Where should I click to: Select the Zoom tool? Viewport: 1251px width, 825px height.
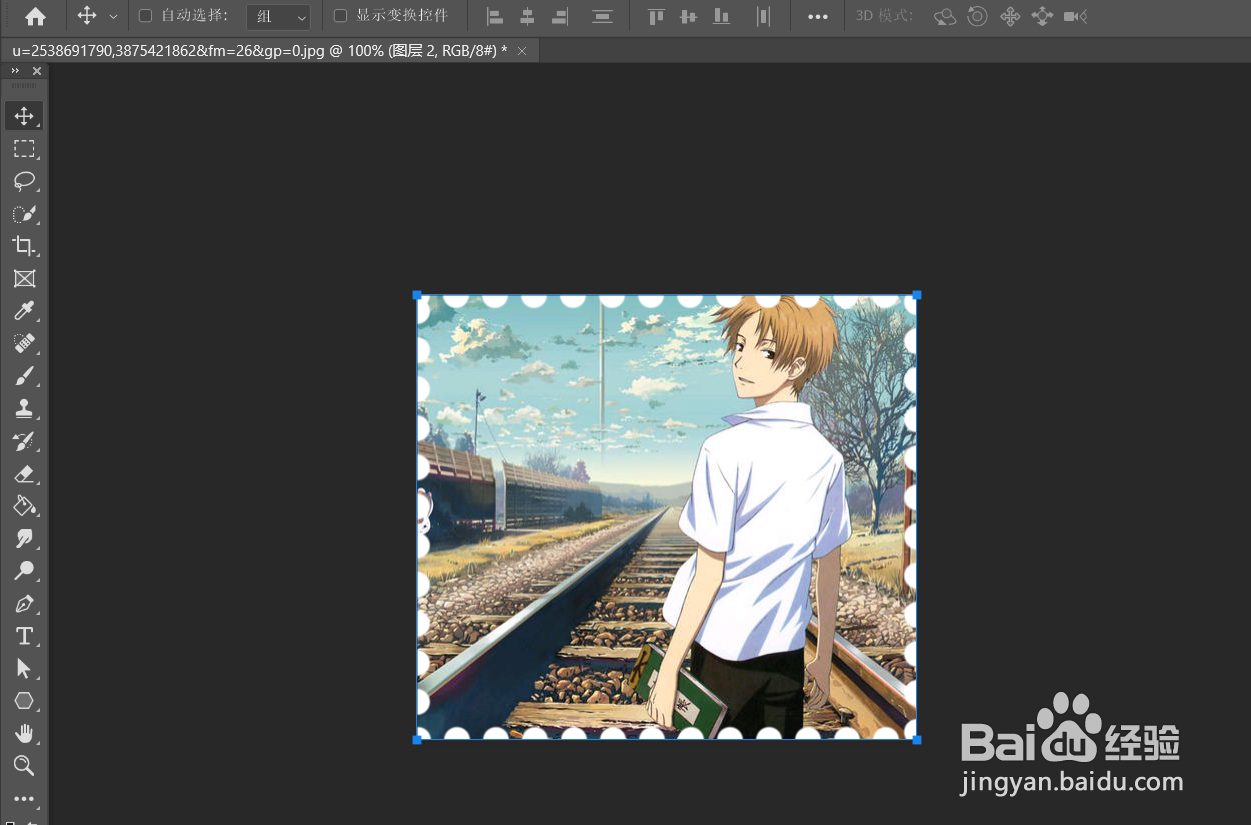point(24,766)
